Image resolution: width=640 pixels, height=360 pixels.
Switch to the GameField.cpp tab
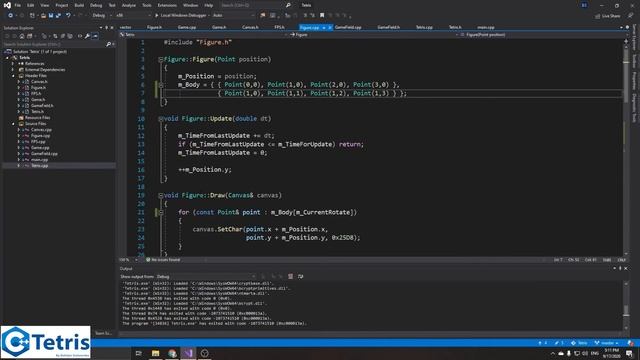[348, 27]
